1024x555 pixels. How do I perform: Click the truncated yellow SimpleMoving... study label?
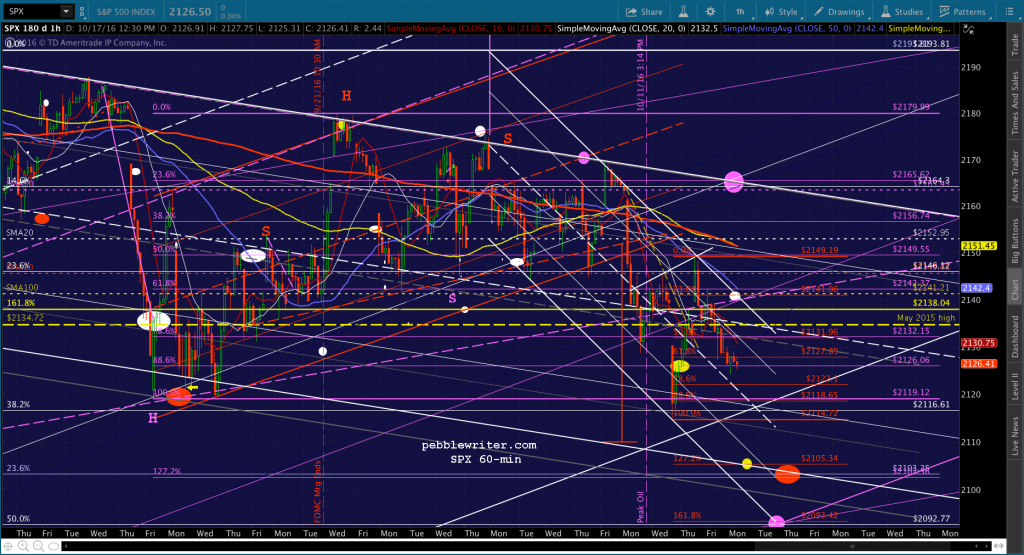point(920,29)
